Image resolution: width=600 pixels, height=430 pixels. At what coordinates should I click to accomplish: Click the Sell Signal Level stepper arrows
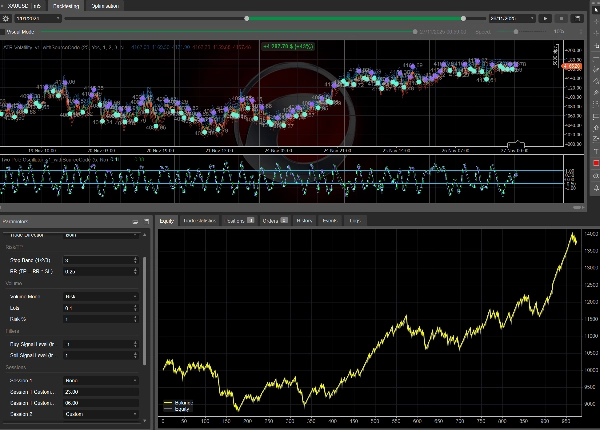point(135,355)
